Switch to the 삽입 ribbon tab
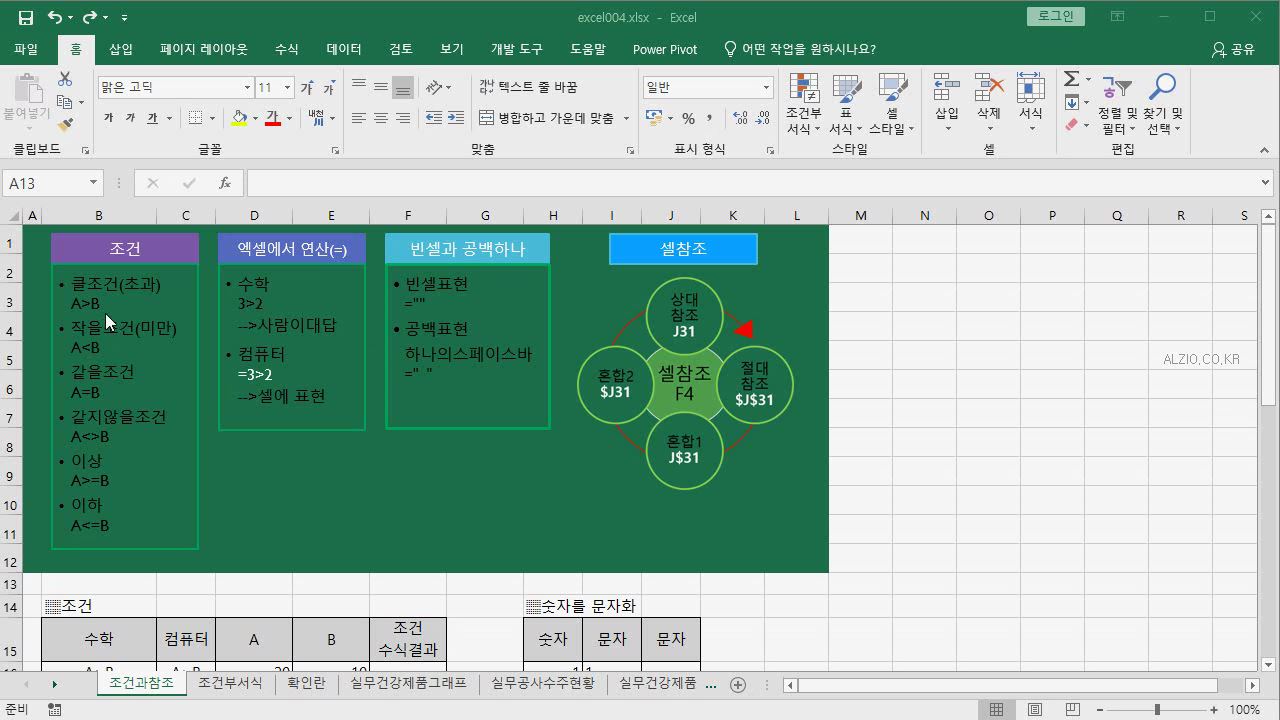 point(121,49)
